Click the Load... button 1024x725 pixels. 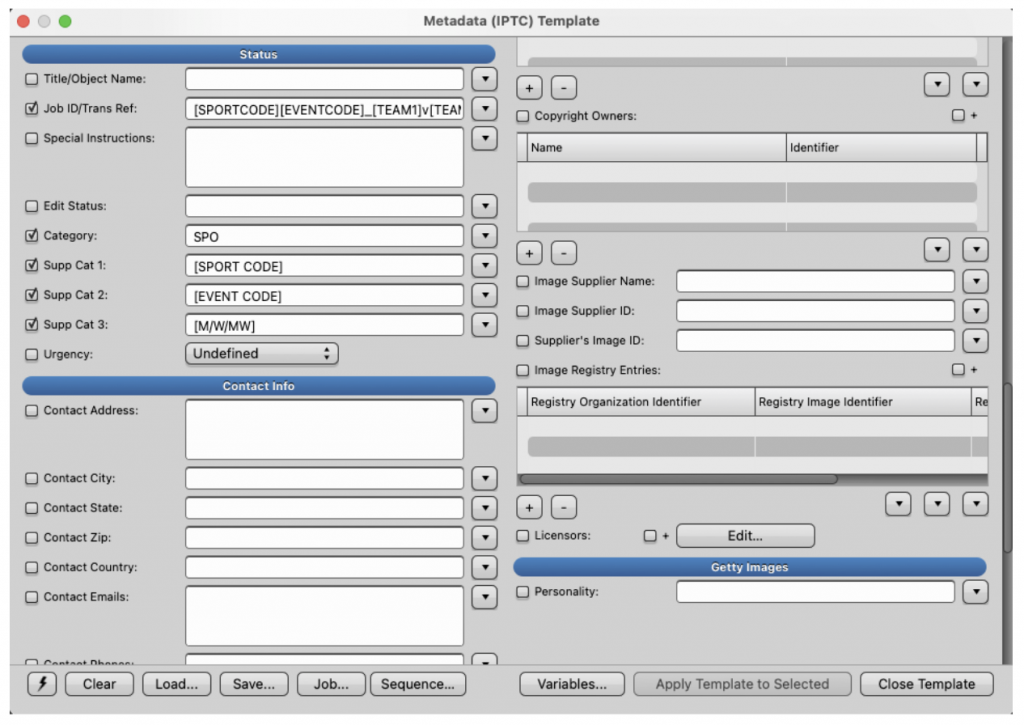click(176, 684)
